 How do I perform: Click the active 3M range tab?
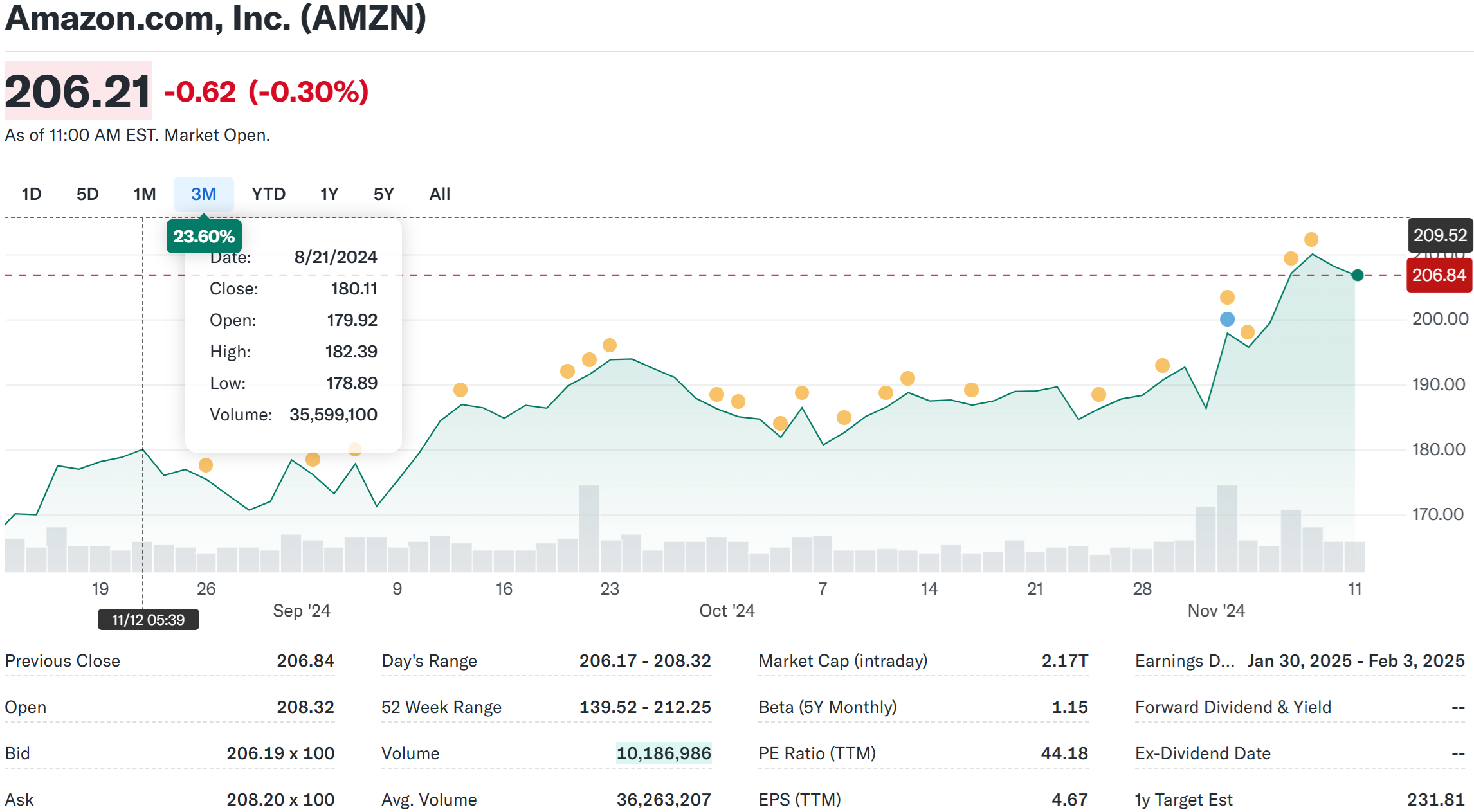click(x=203, y=194)
